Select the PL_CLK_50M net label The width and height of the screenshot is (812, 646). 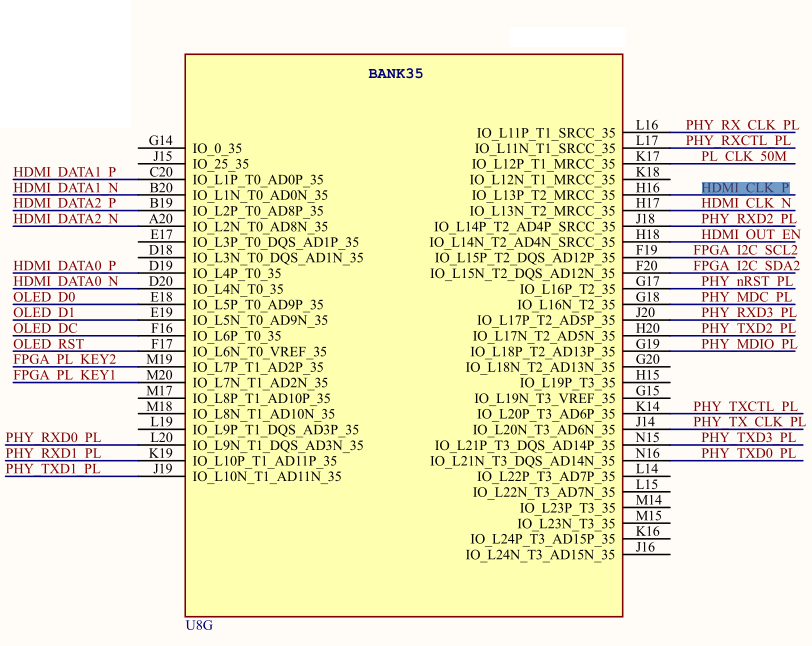click(744, 156)
